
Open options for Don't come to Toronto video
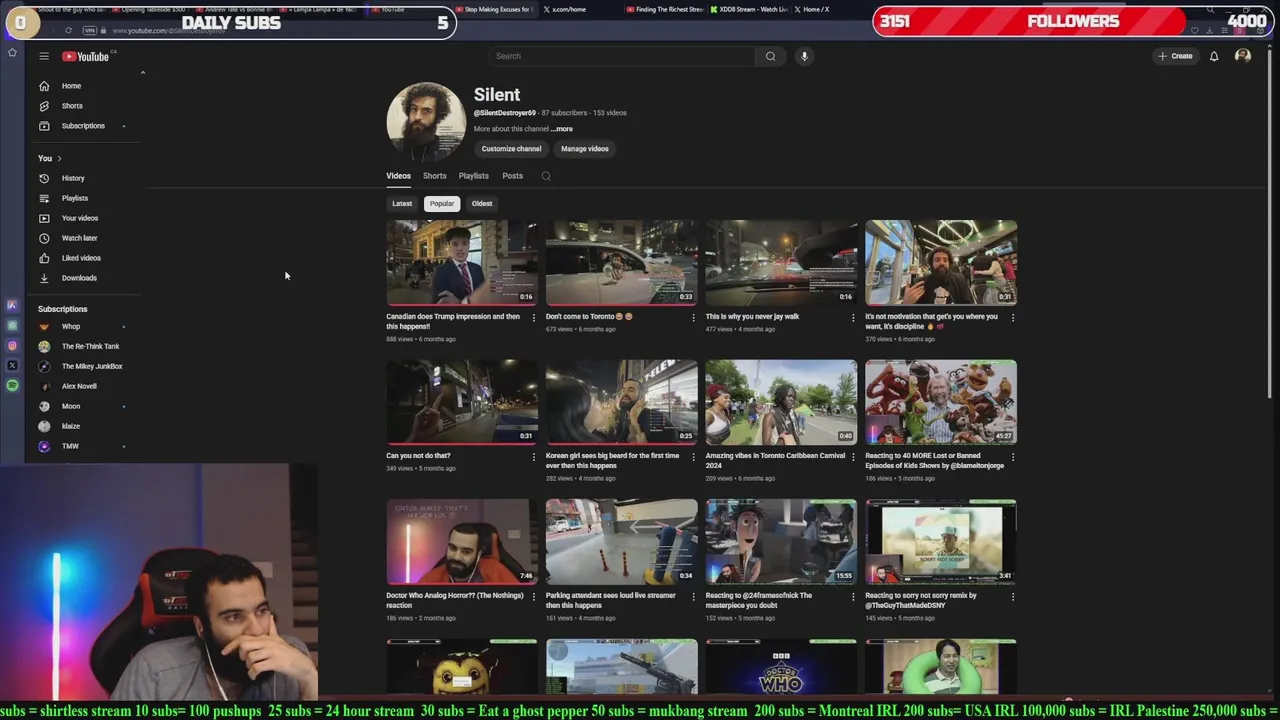point(693,318)
